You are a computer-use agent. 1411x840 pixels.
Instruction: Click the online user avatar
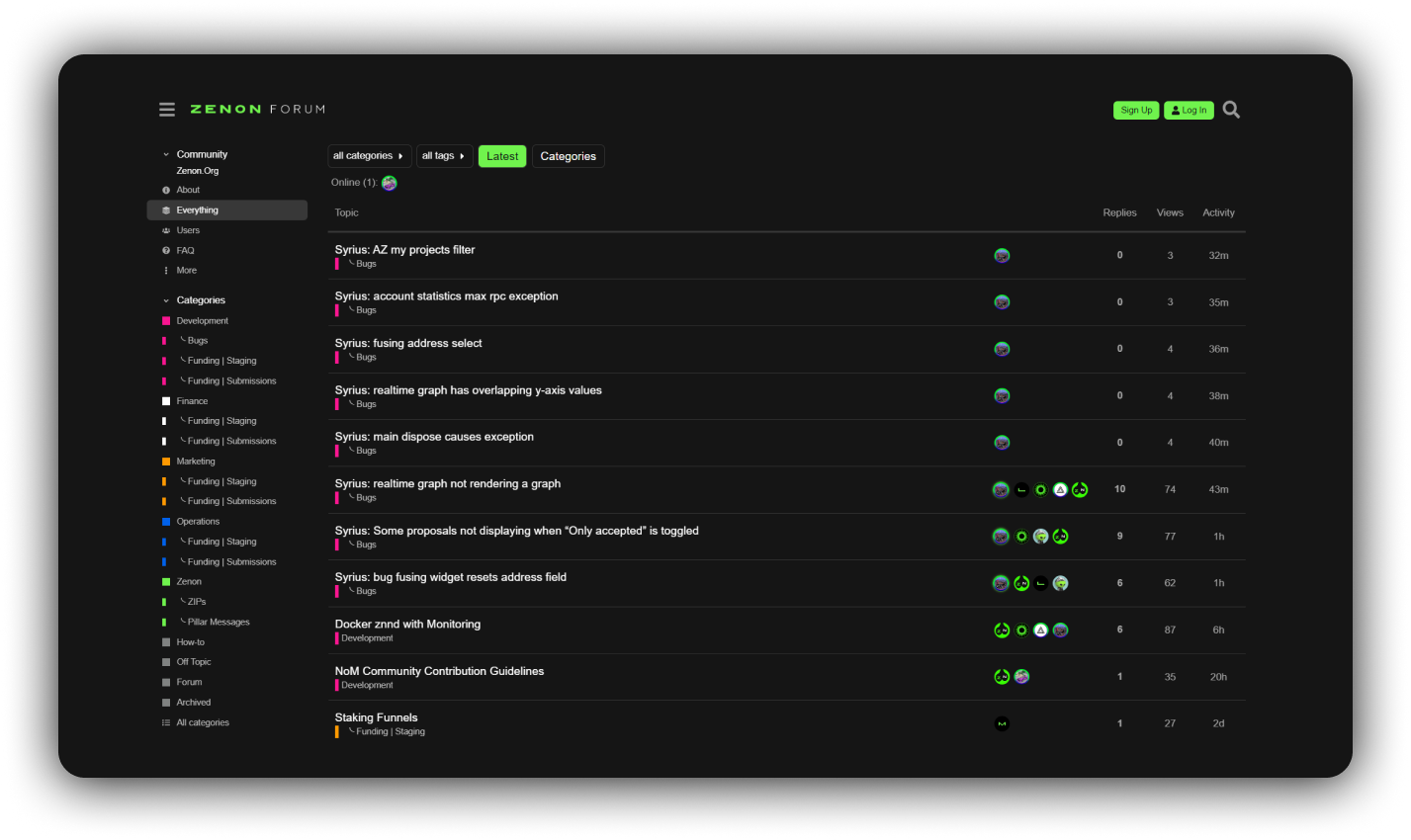pyautogui.click(x=390, y=183)
